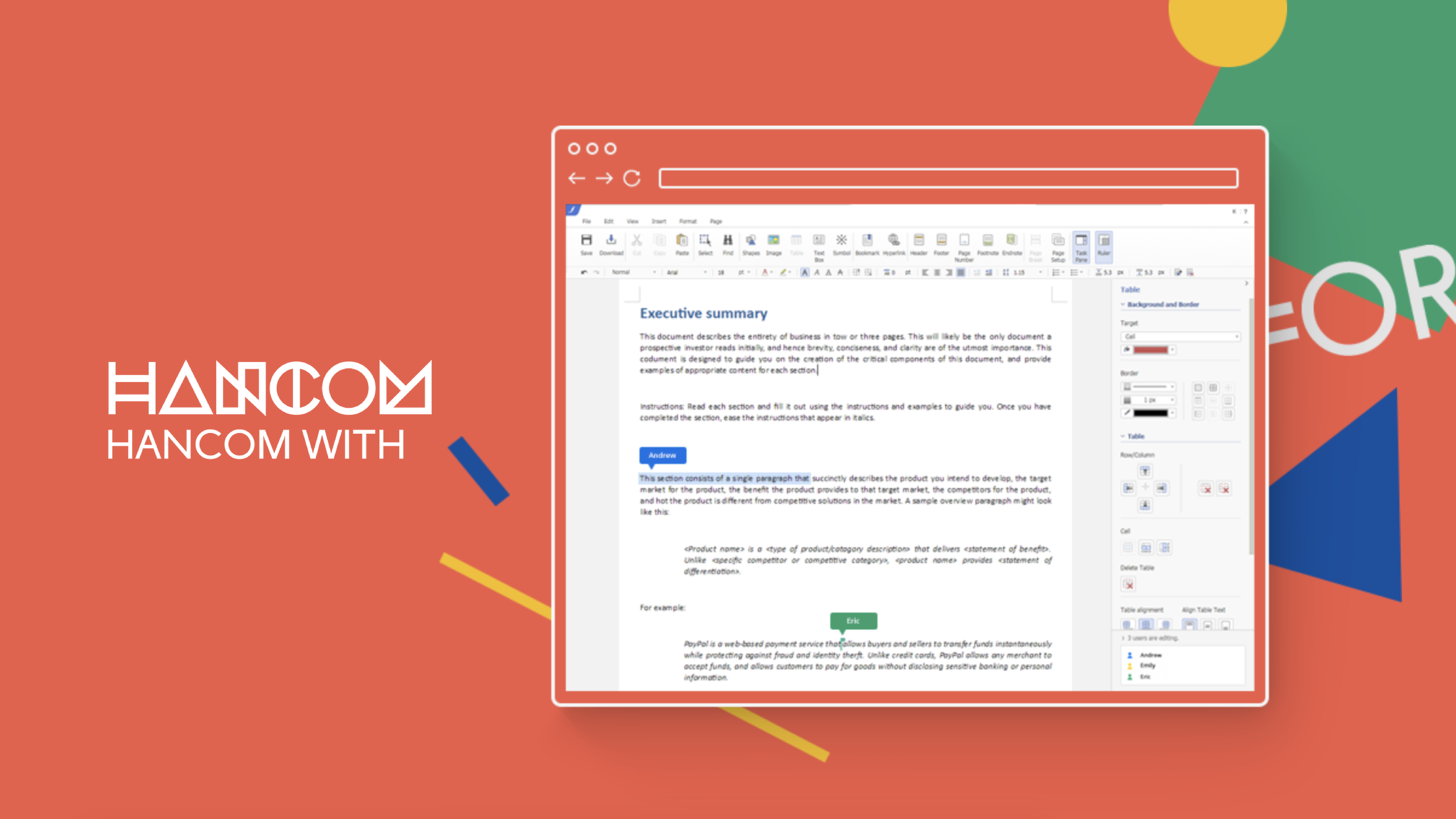1456x819 pixels.
Task: Open the Edit menu
Action: pyautogui.click(x=609, y=221)
